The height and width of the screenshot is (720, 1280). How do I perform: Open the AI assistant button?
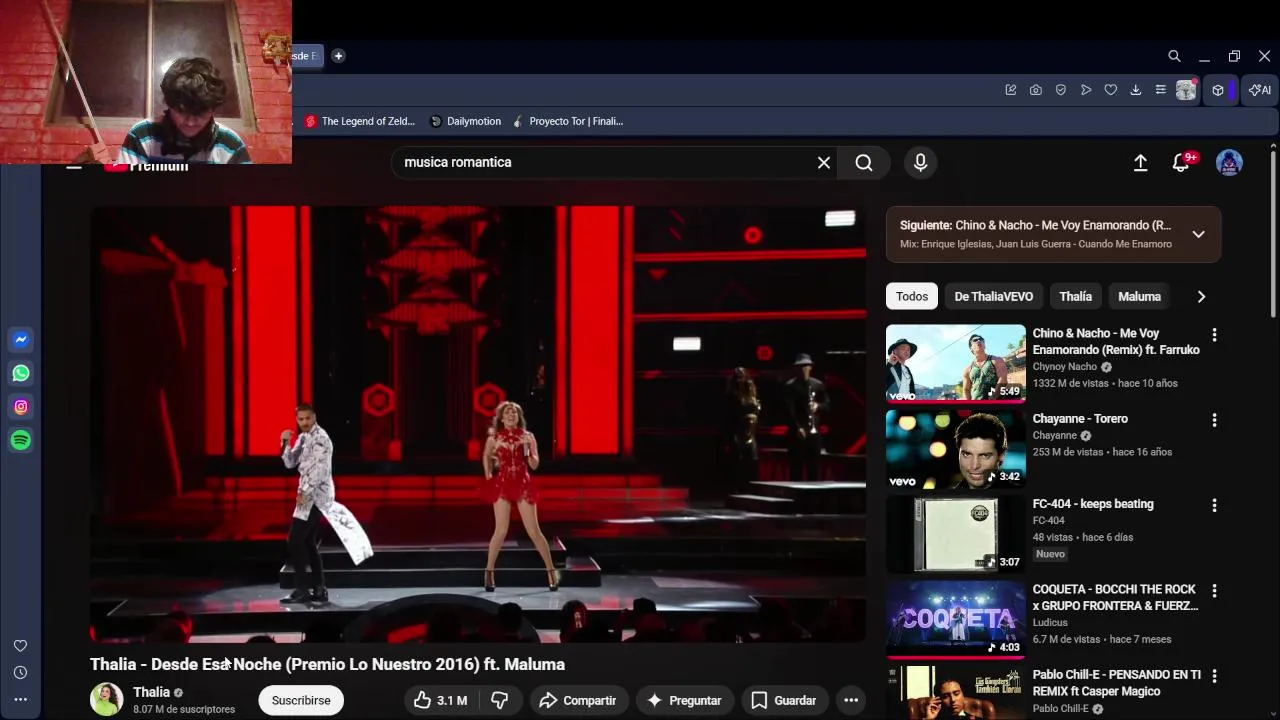(1260, 90)
